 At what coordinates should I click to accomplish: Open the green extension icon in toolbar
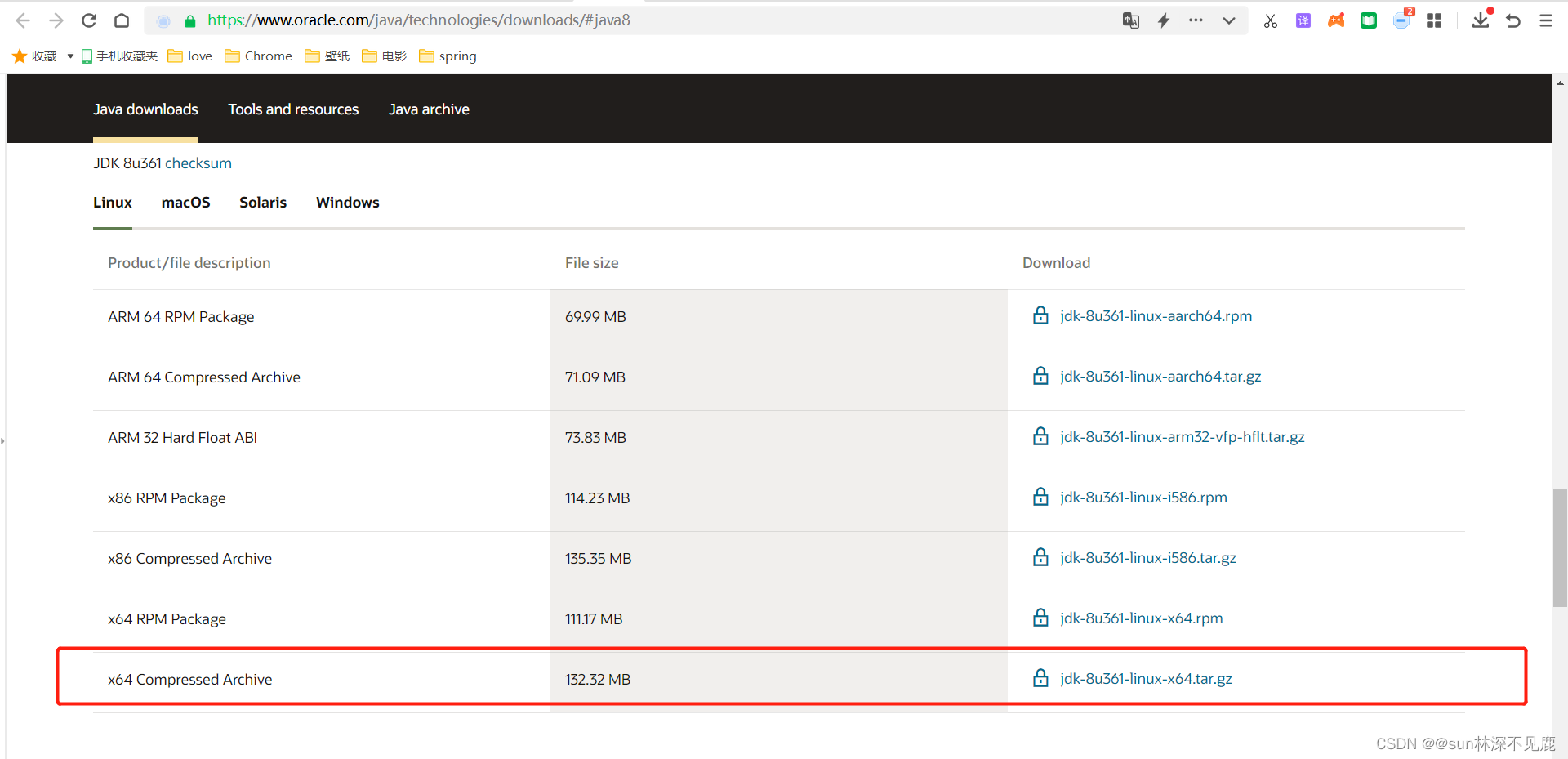[x=1369, y=20]
